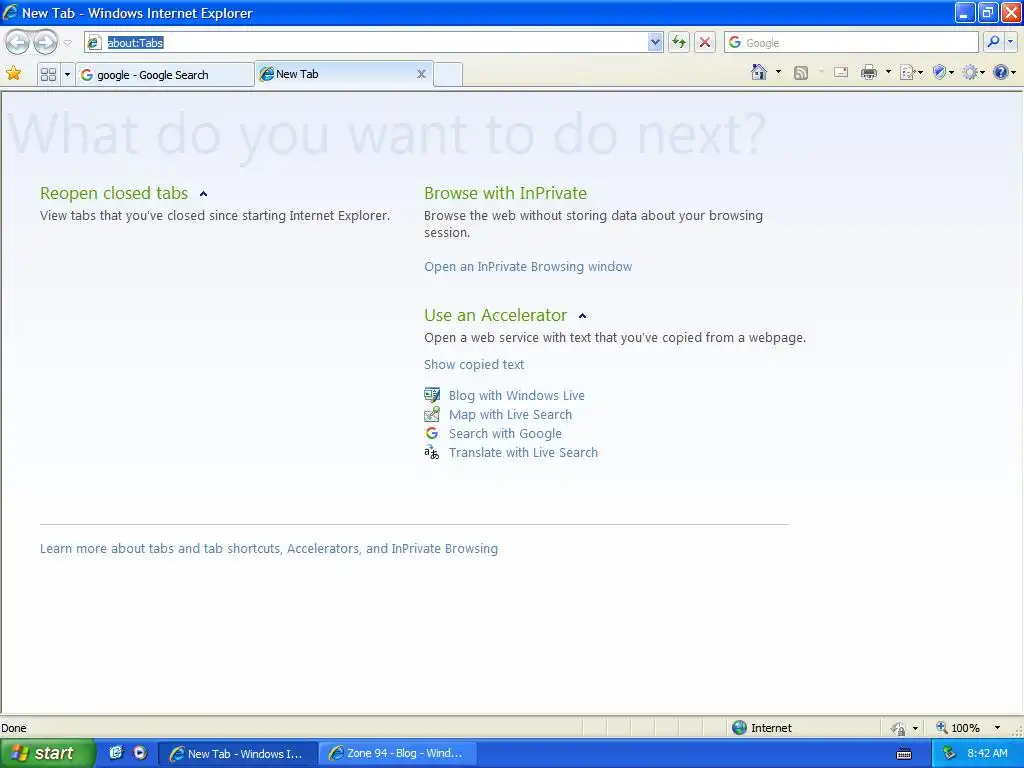Click the RSS Feeds icon

tap(801, 72)
